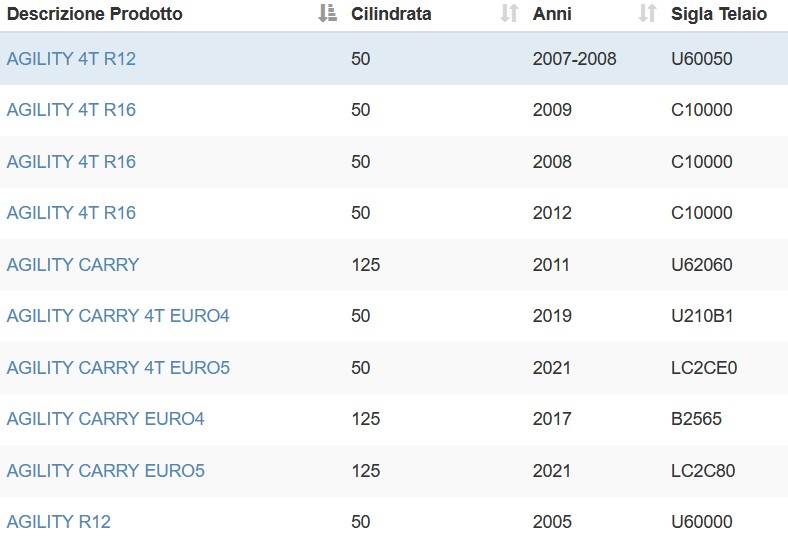Select the 2007-2008 years cell
The width and height of the screenshot is (788, 537).
coord(574,59)
